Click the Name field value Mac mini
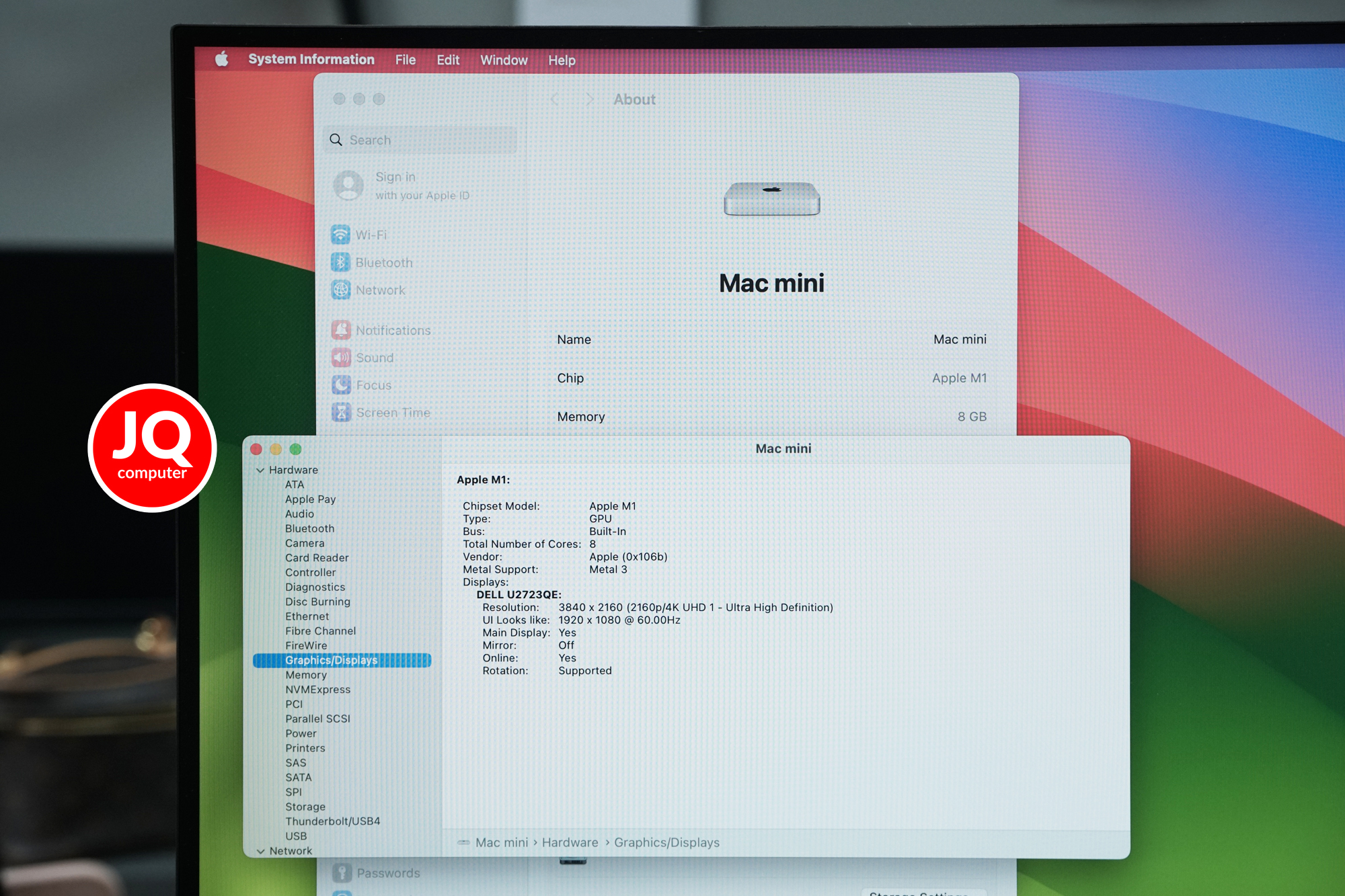 (x=960, y=339)
